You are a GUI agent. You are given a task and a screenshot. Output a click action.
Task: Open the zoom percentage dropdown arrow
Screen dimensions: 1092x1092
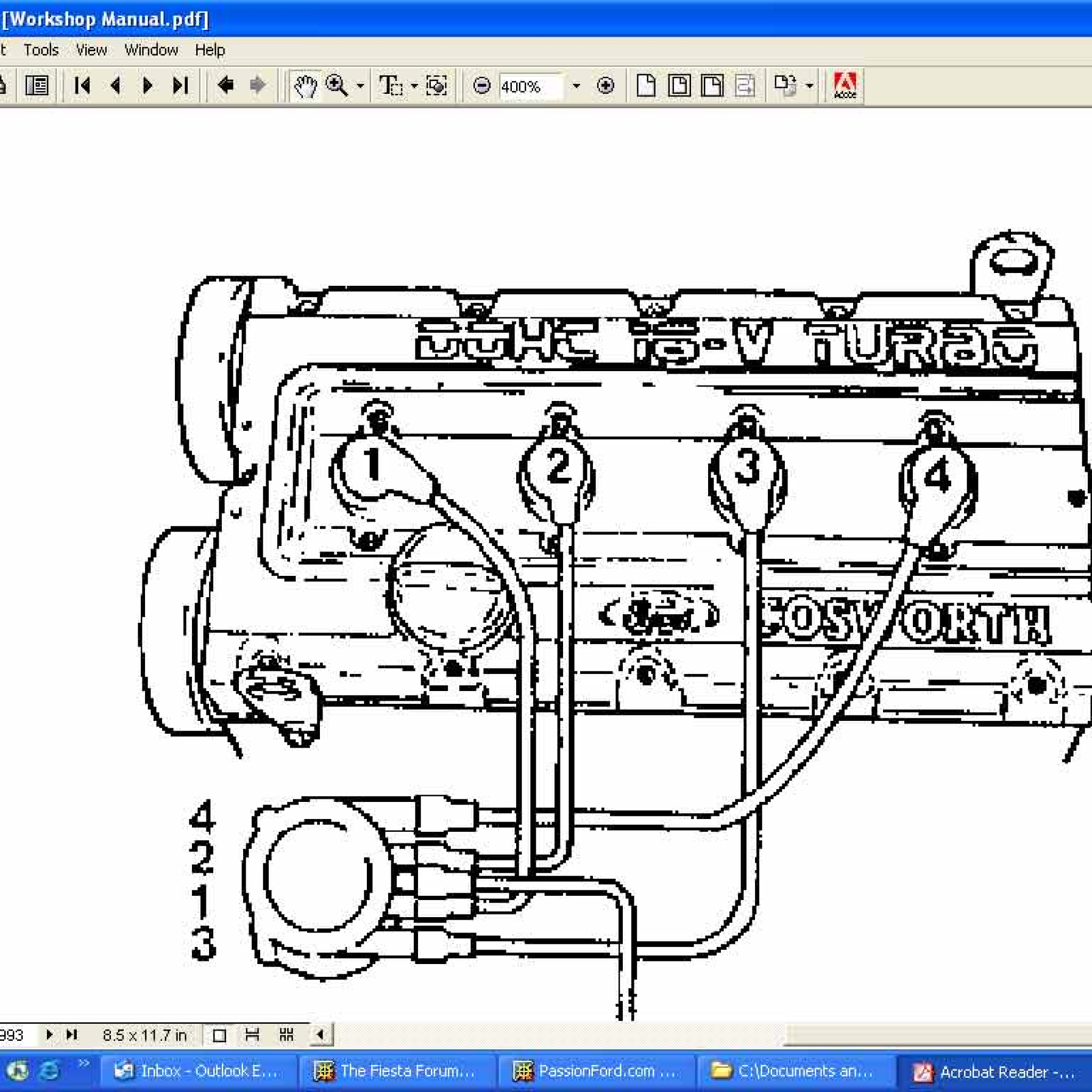tap(576, 86)
